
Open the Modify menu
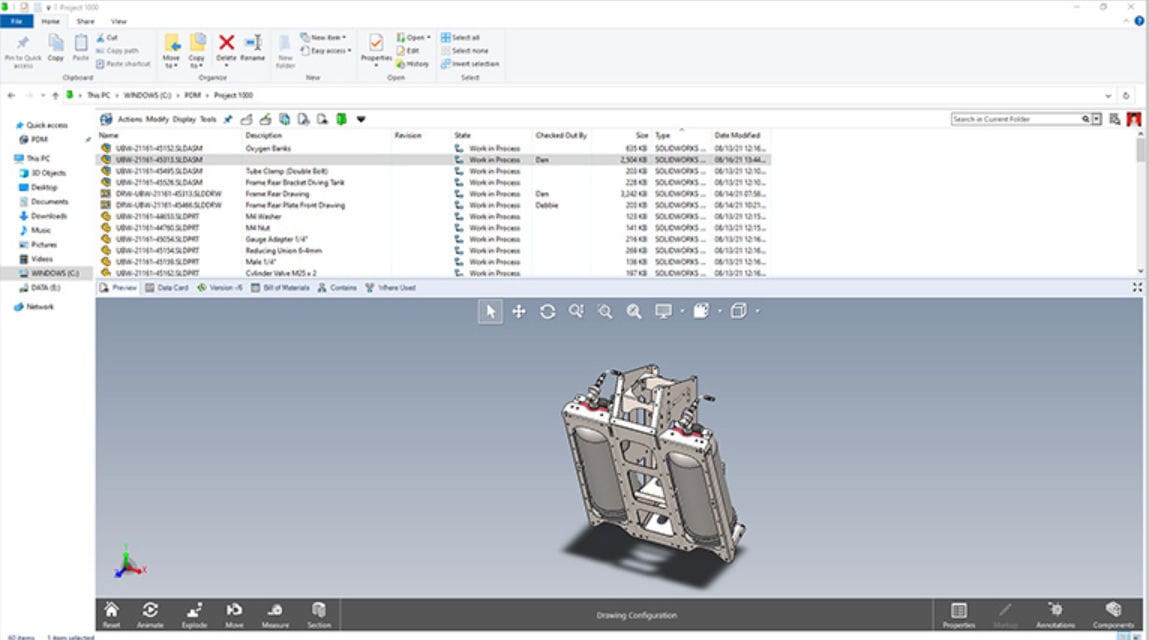[x=157, y=119]
